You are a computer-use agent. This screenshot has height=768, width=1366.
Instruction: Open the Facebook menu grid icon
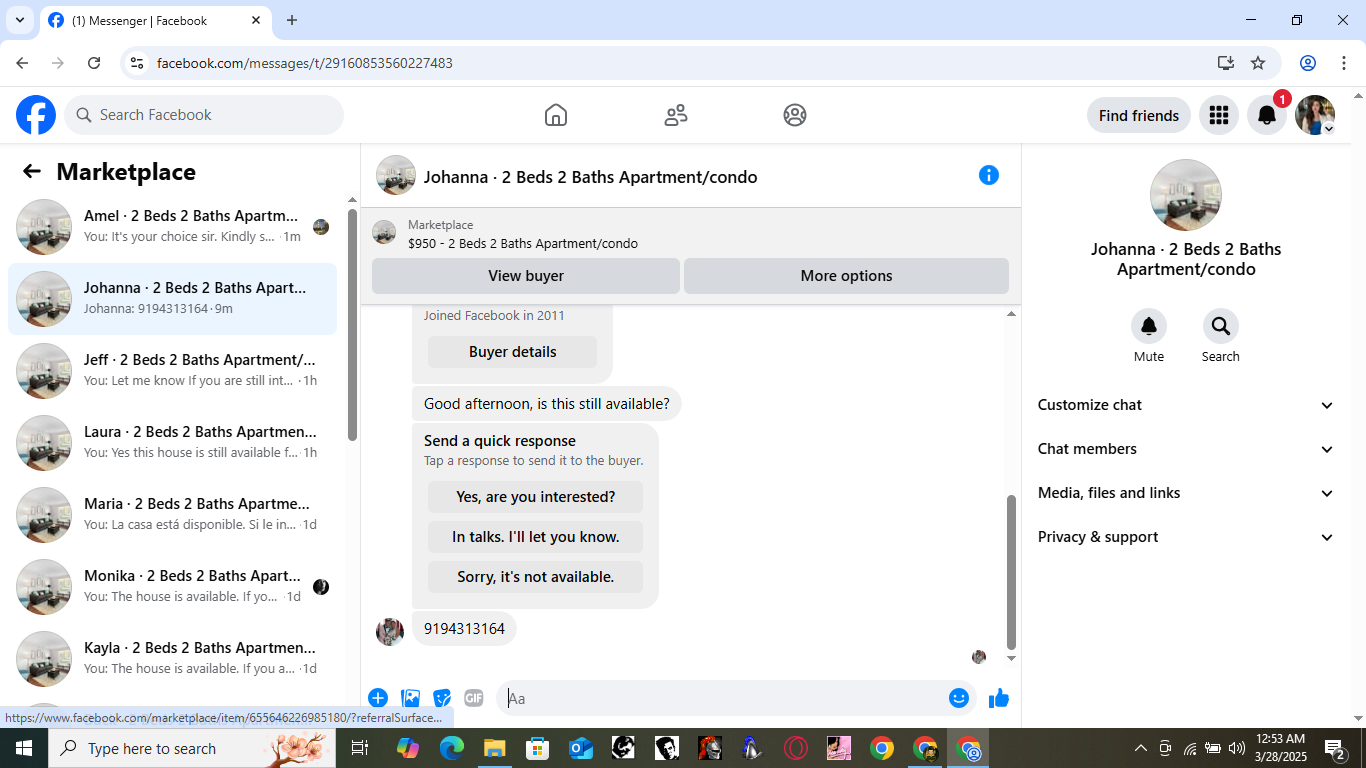coord(1218,115)
